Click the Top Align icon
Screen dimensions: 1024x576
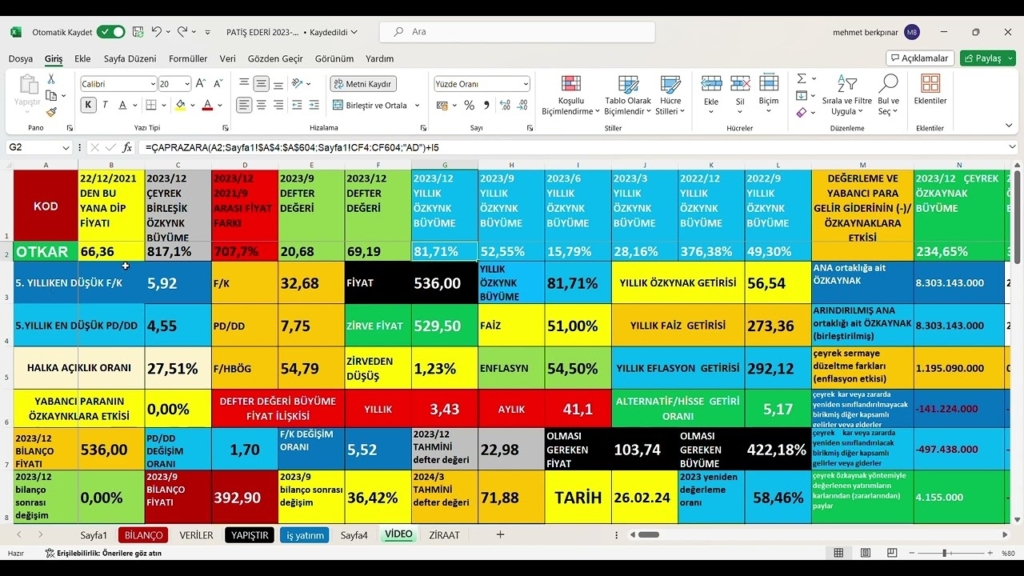[x=244, y=84]
